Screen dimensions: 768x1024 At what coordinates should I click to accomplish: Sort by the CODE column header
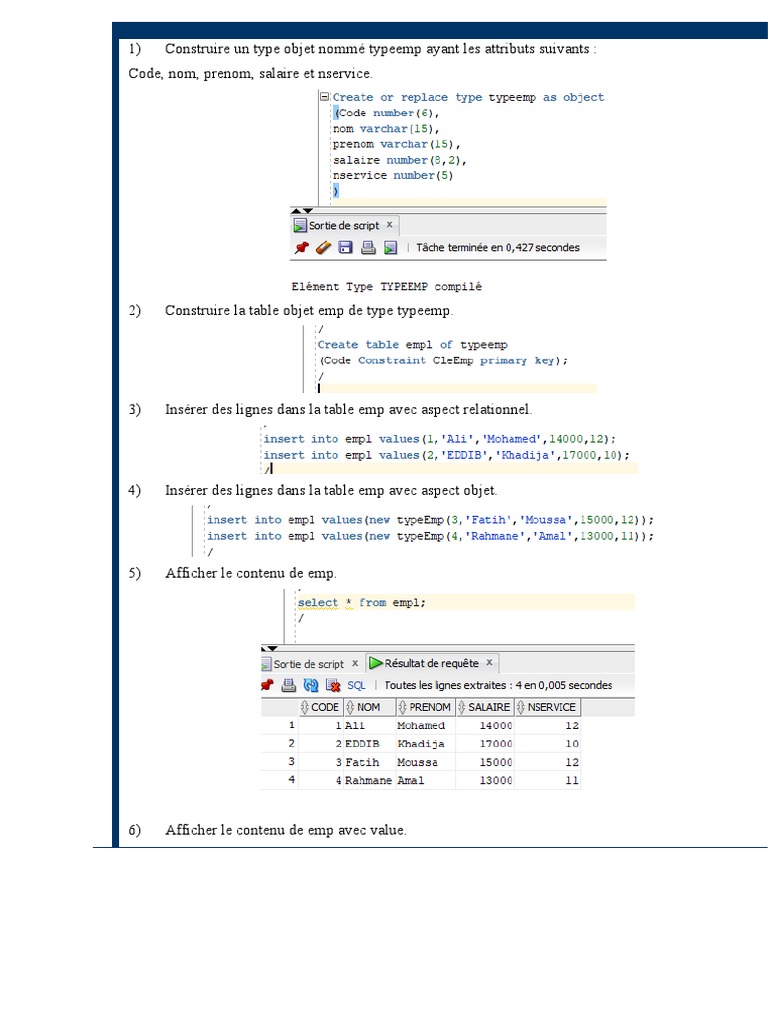click(320, 707)
